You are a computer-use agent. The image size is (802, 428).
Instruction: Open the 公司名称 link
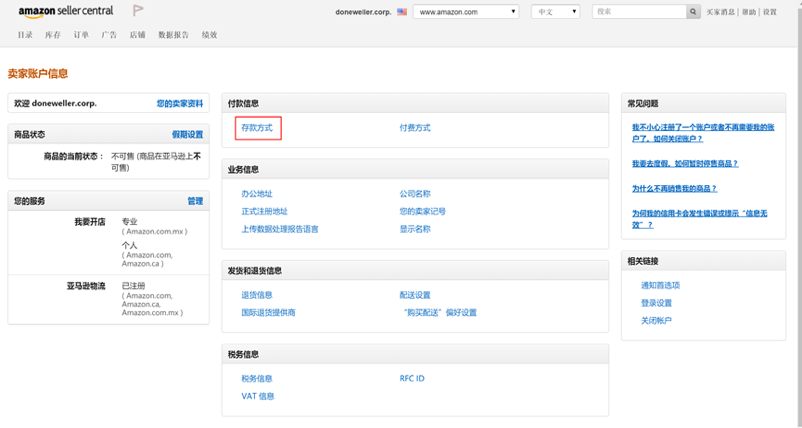point(415,194)
